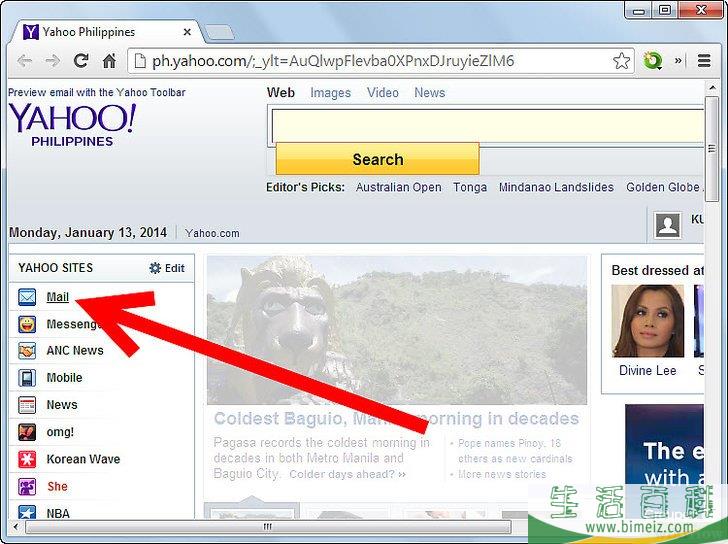Select the Web search tab
The width and height of the screenshot is (728, 544).
[x=280, y=93]
